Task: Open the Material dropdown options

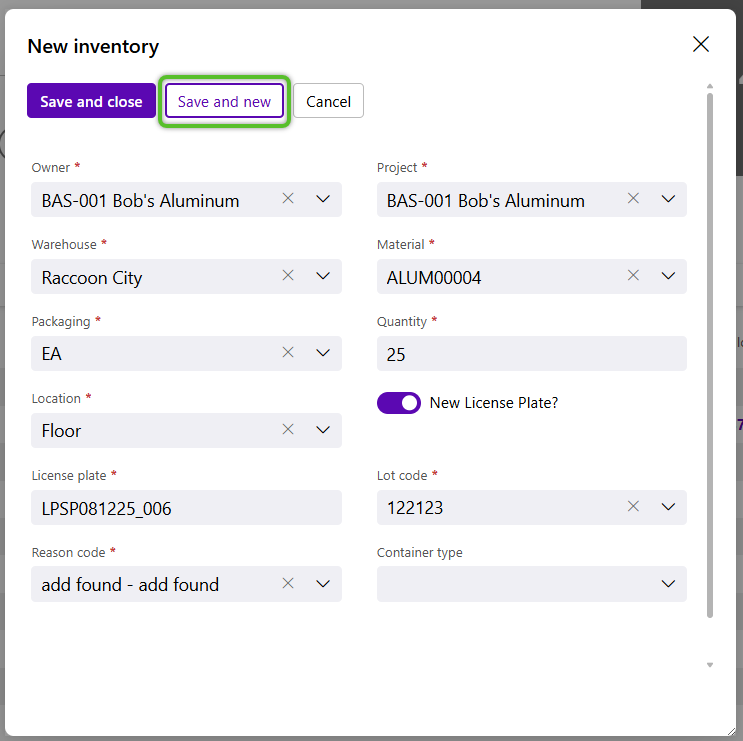Action: coord(668,276)
